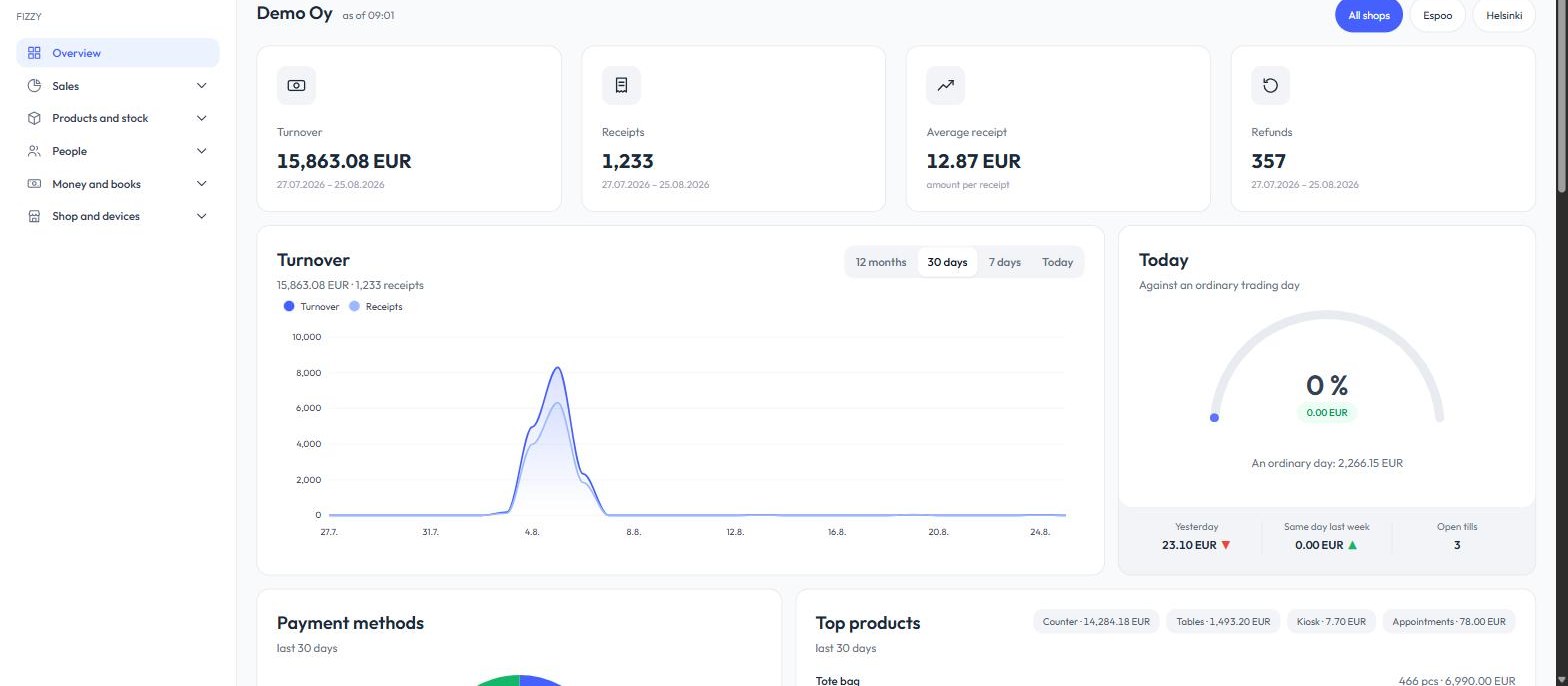The image size is (1568, 686).
Task: Toggle the Receipts legend series
Action: tap(376, 307)
